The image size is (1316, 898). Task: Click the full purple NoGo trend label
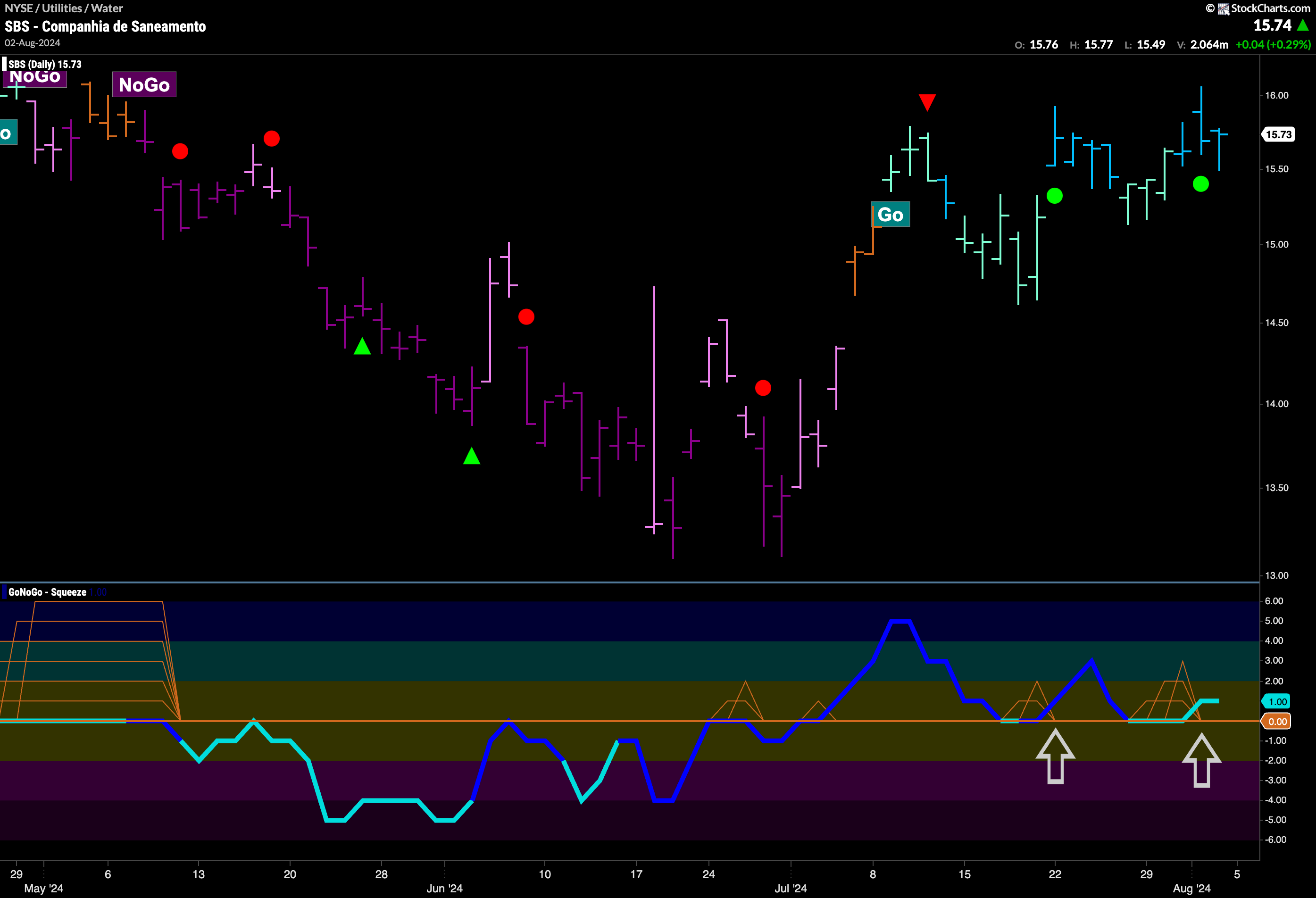tap(144, 84)
